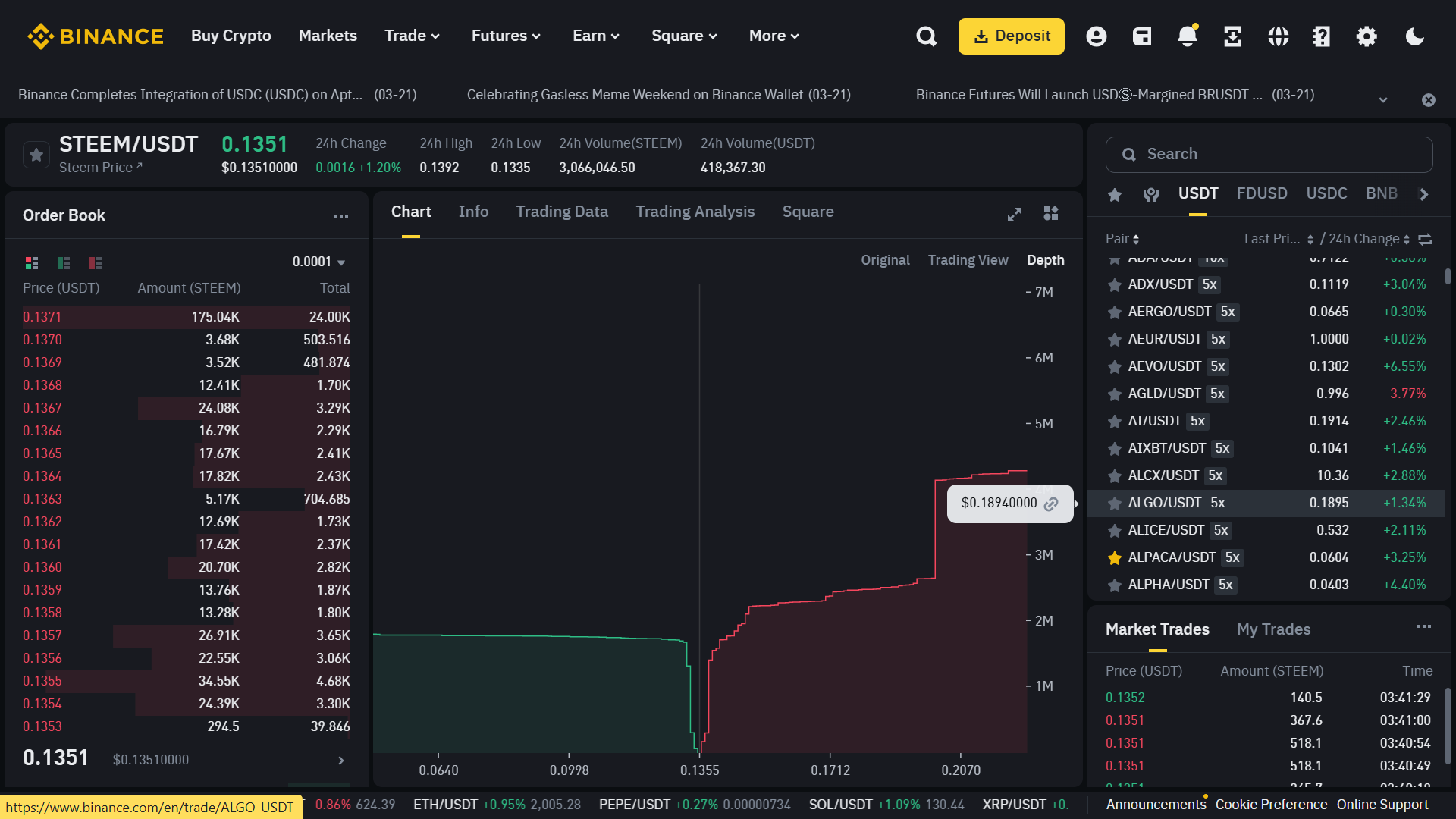This screenshot has width=1456, height=819.
Task: Open the notifications bell
Action: (x=1188, y=36)
